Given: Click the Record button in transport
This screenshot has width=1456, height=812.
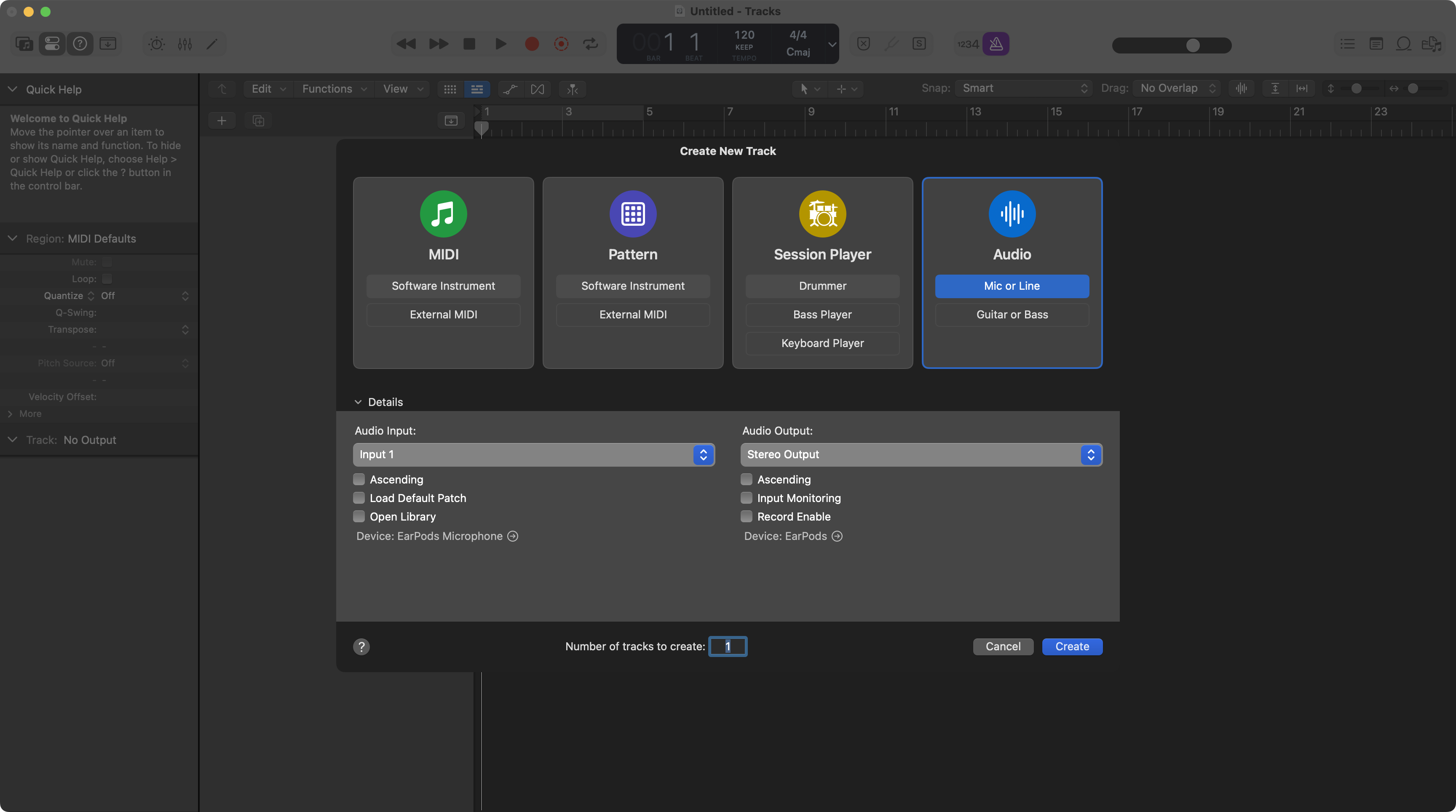Looking at the screenshot, I should 531,43.
